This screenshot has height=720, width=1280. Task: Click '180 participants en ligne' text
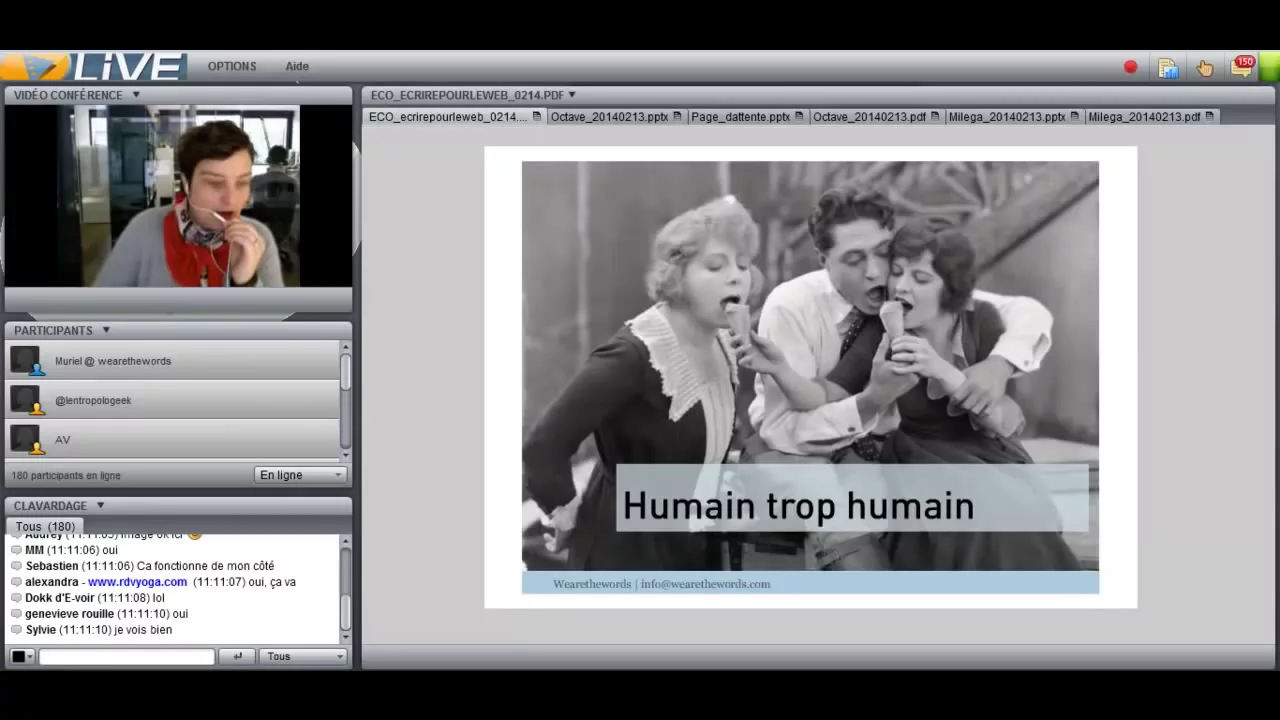pos(66,476)
